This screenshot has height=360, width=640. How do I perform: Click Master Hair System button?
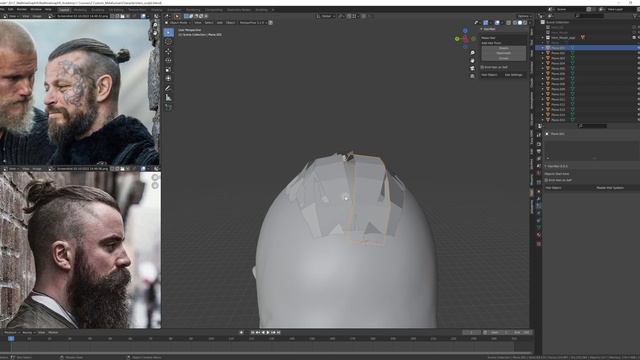click(x=610, y=188)
